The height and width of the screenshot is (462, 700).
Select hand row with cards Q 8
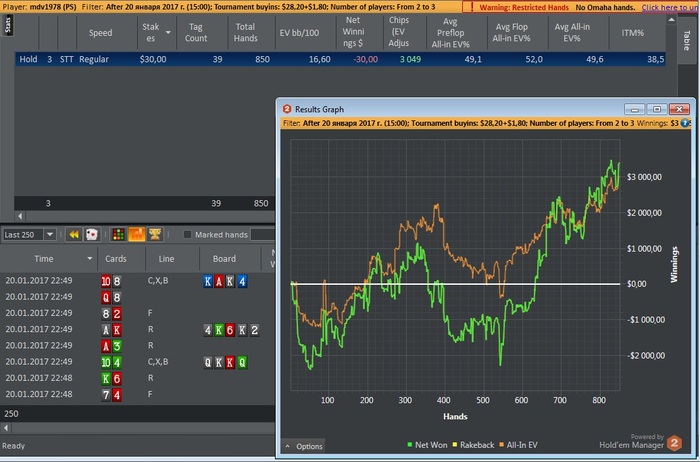click(x=138, y=297)
